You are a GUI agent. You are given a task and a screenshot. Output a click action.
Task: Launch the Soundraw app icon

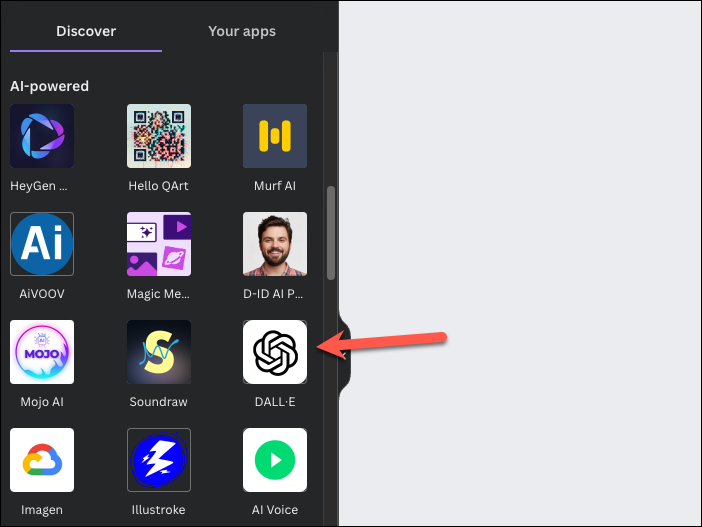[159, 352]
